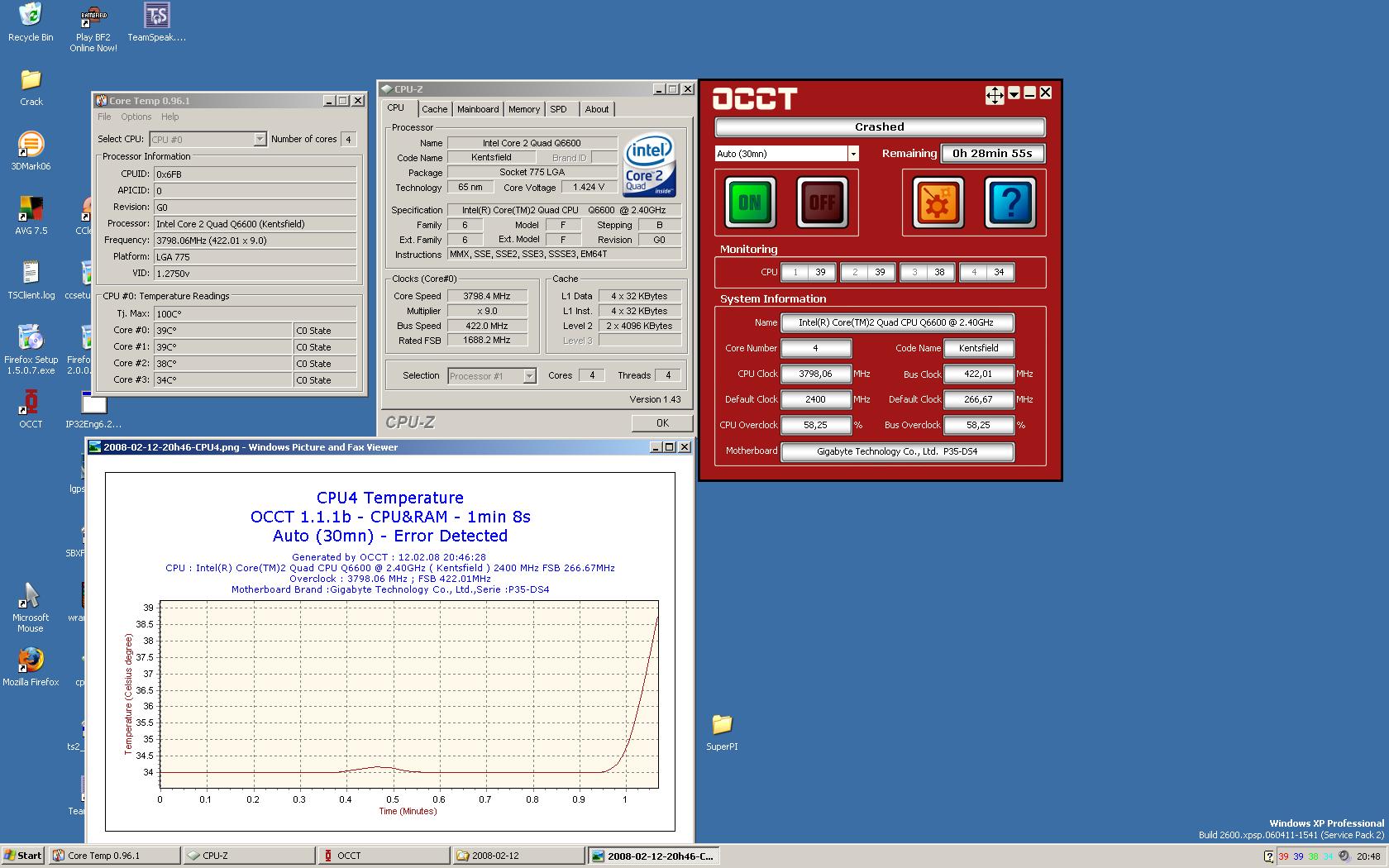The width and height of the screenshot is (1389, 868).
Task: Click the Bus Clock 422,01 field in OCCT
Action: pos(978,374)
